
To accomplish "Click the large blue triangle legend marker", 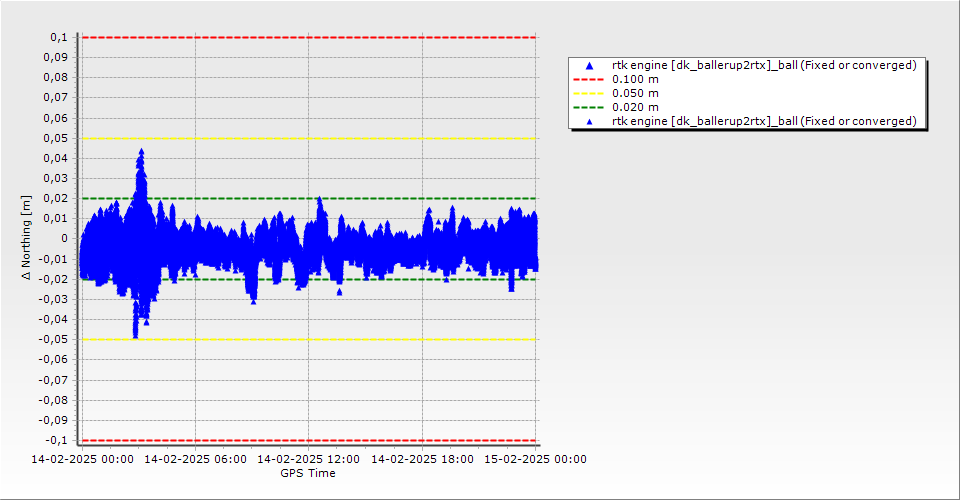I will [x=590, y=65].
